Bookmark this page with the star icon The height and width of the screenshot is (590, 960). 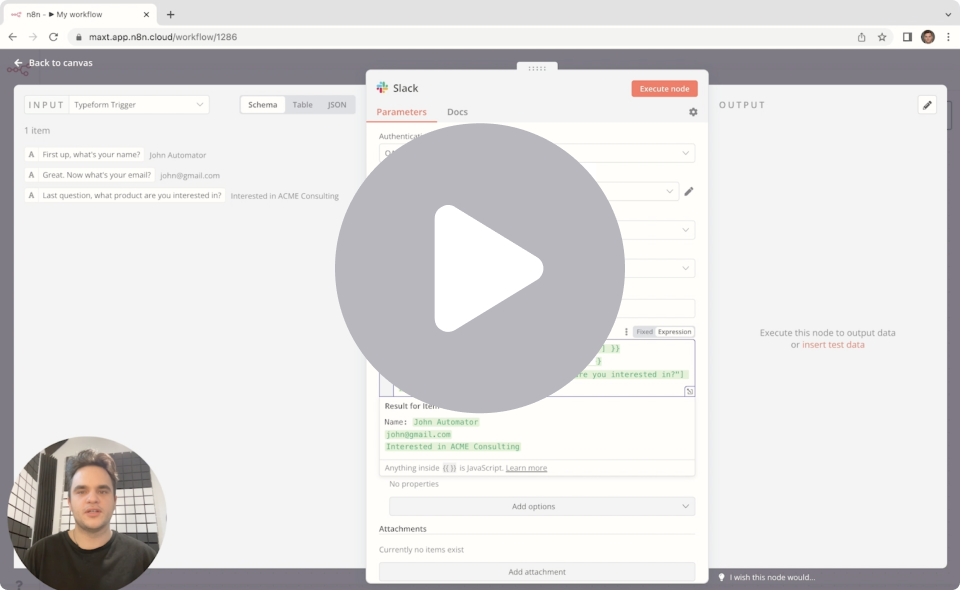[882, 37]
